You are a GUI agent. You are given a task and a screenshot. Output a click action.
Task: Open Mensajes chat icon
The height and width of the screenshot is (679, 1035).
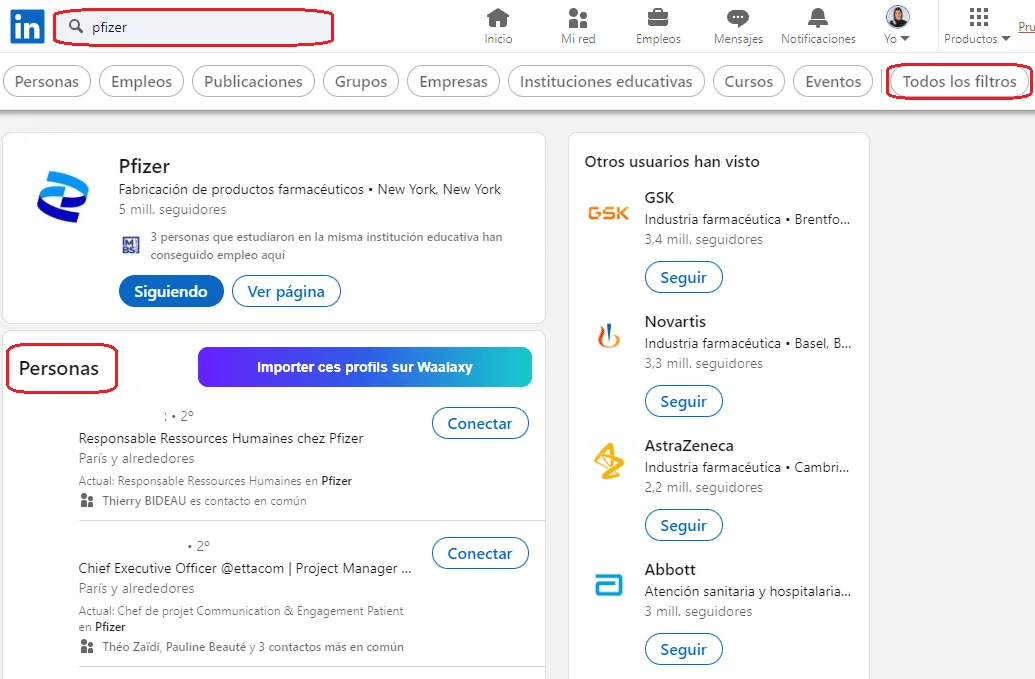(x=738, y=18)
